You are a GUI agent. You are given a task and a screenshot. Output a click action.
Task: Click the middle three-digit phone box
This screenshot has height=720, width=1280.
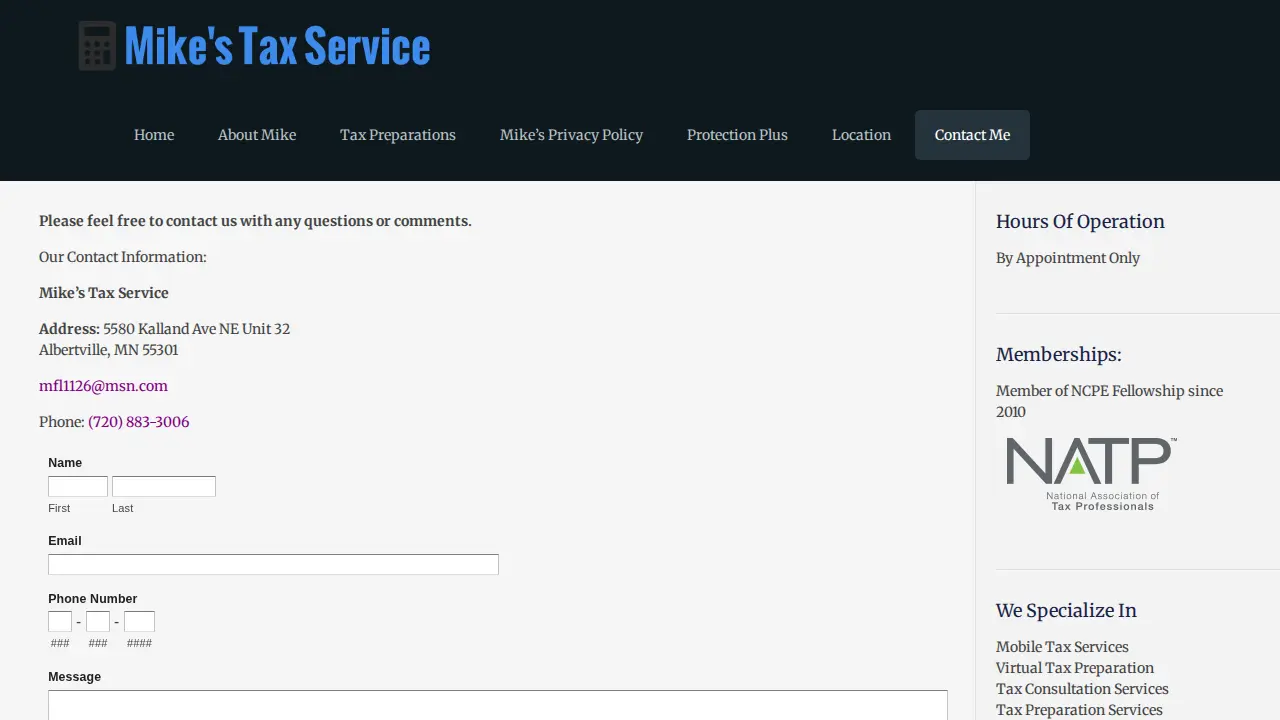tap(98, 622)
